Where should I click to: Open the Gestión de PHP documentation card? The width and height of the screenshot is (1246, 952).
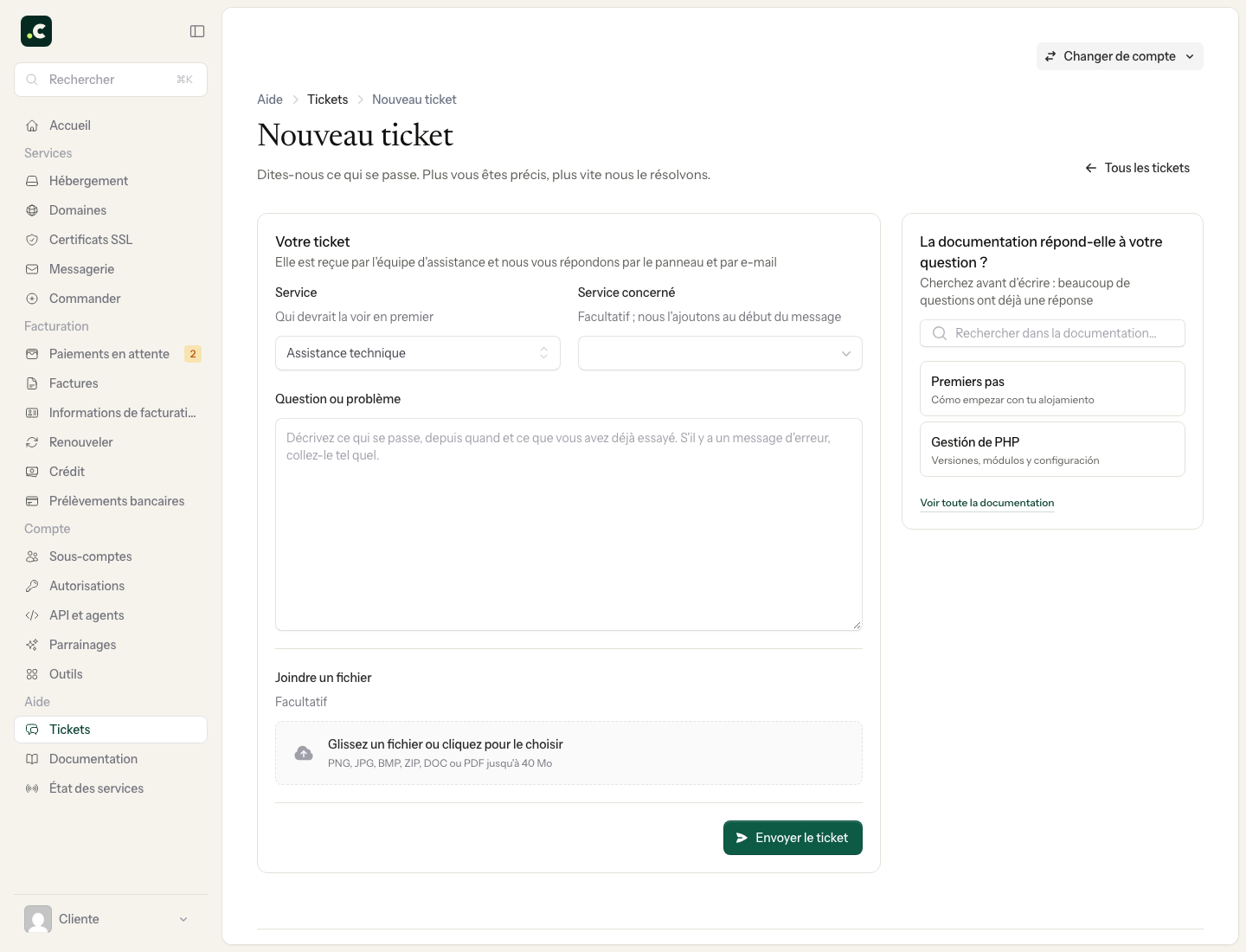1052,449
